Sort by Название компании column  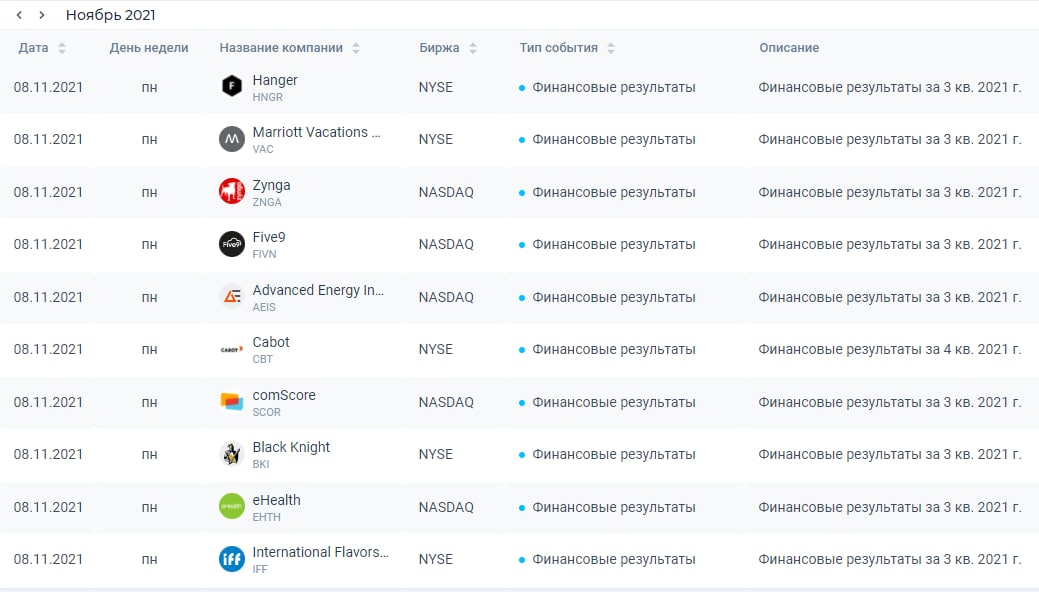(356, 48)
